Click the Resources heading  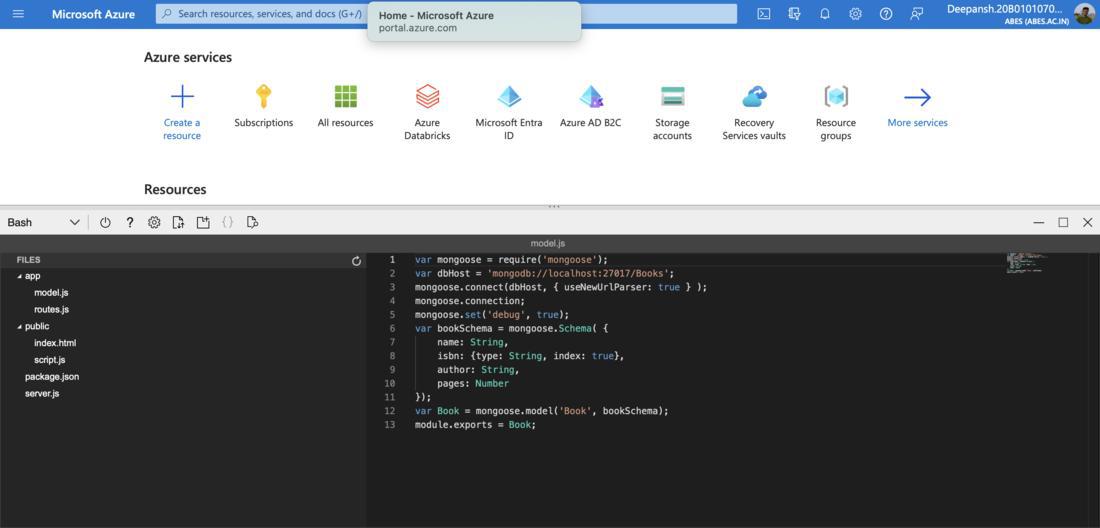point(175,189)
